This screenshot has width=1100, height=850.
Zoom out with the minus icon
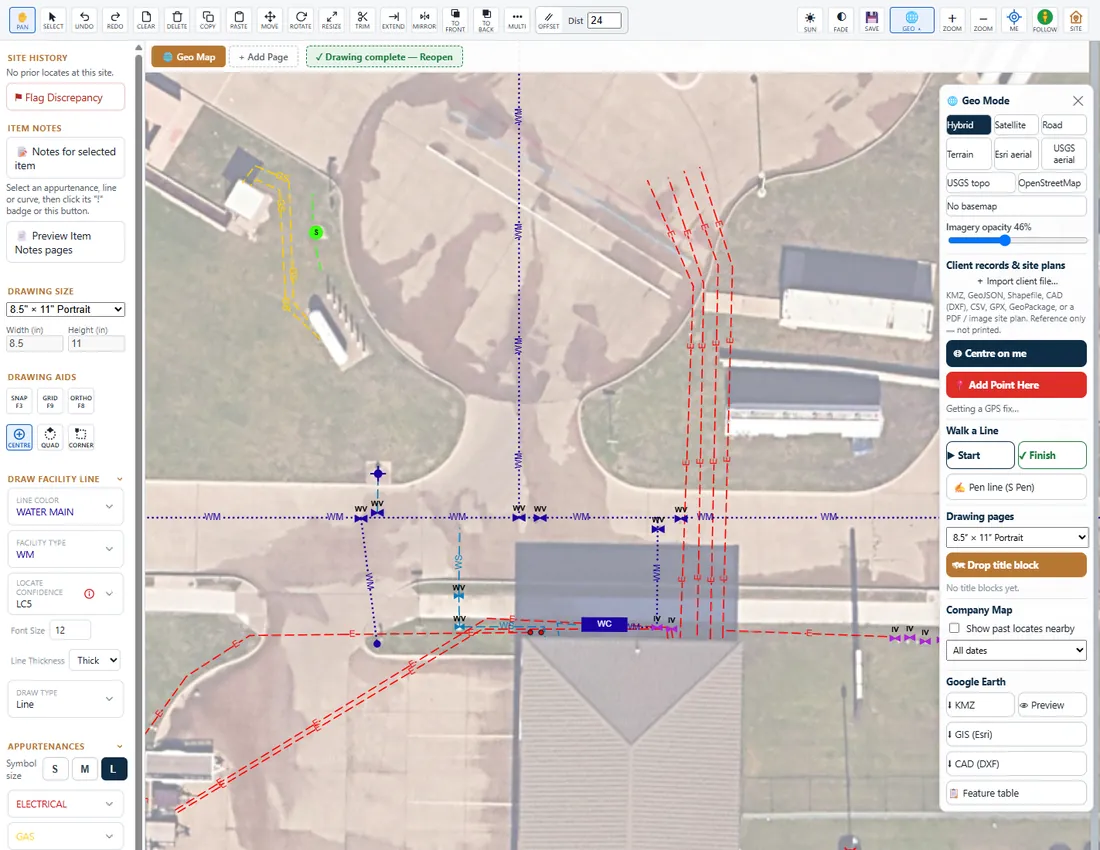pyautogui.click(x=983, y=20)
